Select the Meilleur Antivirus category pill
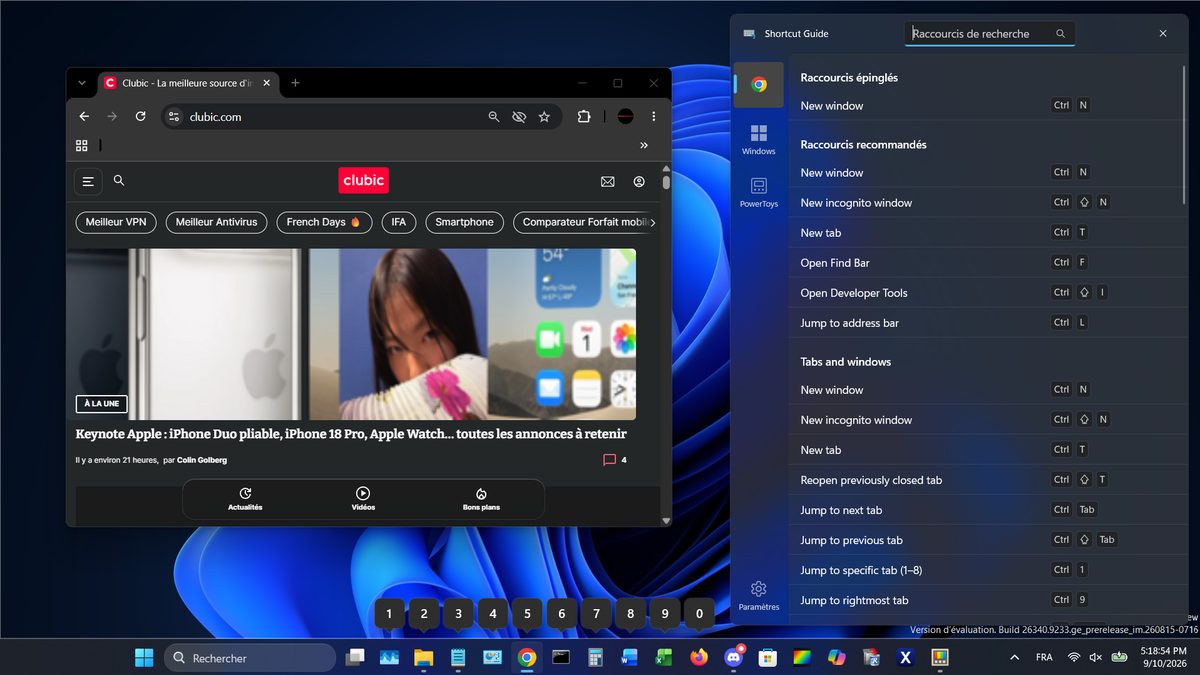Image resolution: width=1200 pixels, height=675 pixels. (x=216, y=222)
